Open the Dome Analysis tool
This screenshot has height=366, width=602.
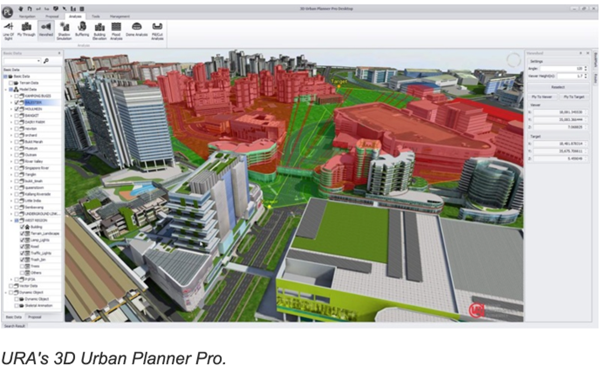tap(137, 30)
